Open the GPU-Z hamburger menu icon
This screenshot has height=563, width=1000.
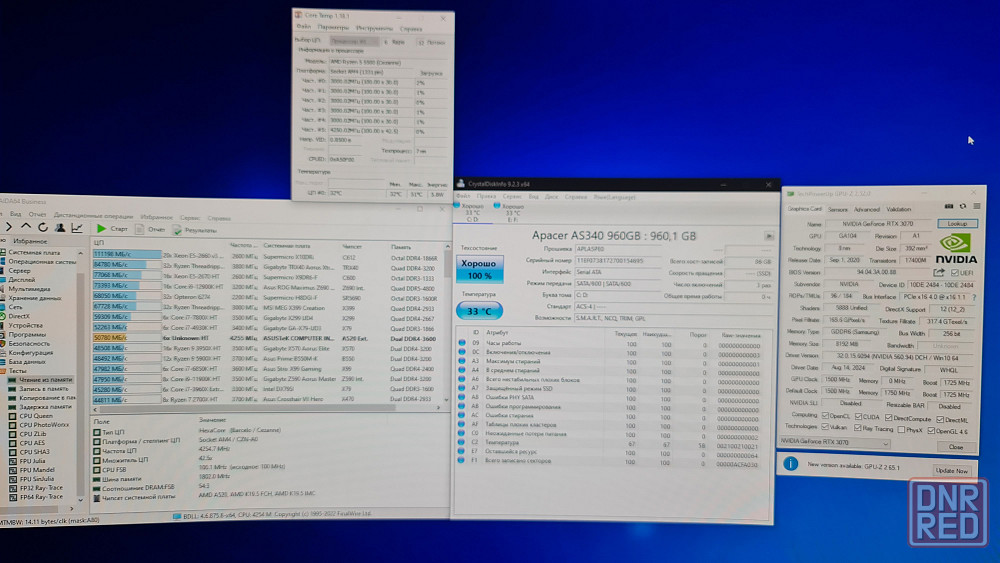[976, 206]
